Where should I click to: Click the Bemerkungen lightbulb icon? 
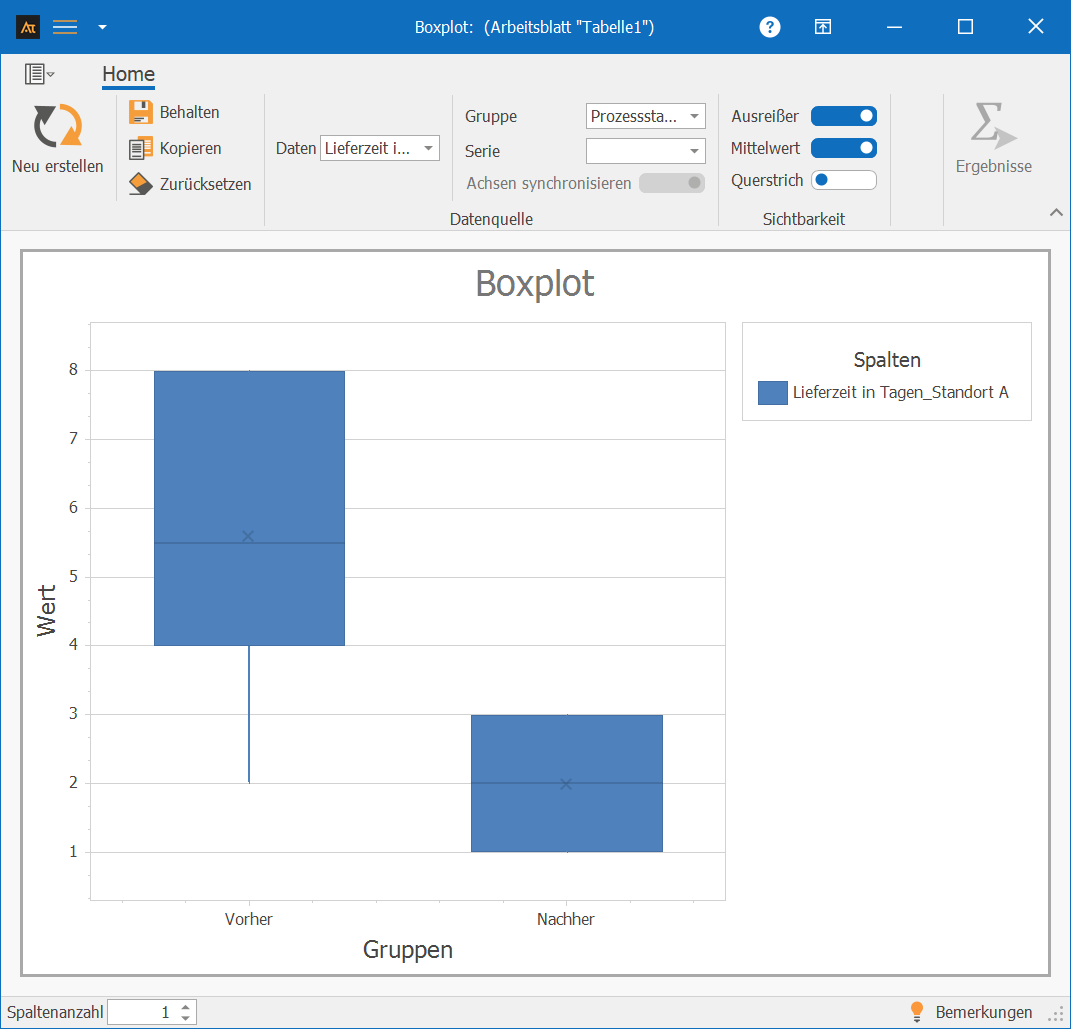pos(916,1012)
